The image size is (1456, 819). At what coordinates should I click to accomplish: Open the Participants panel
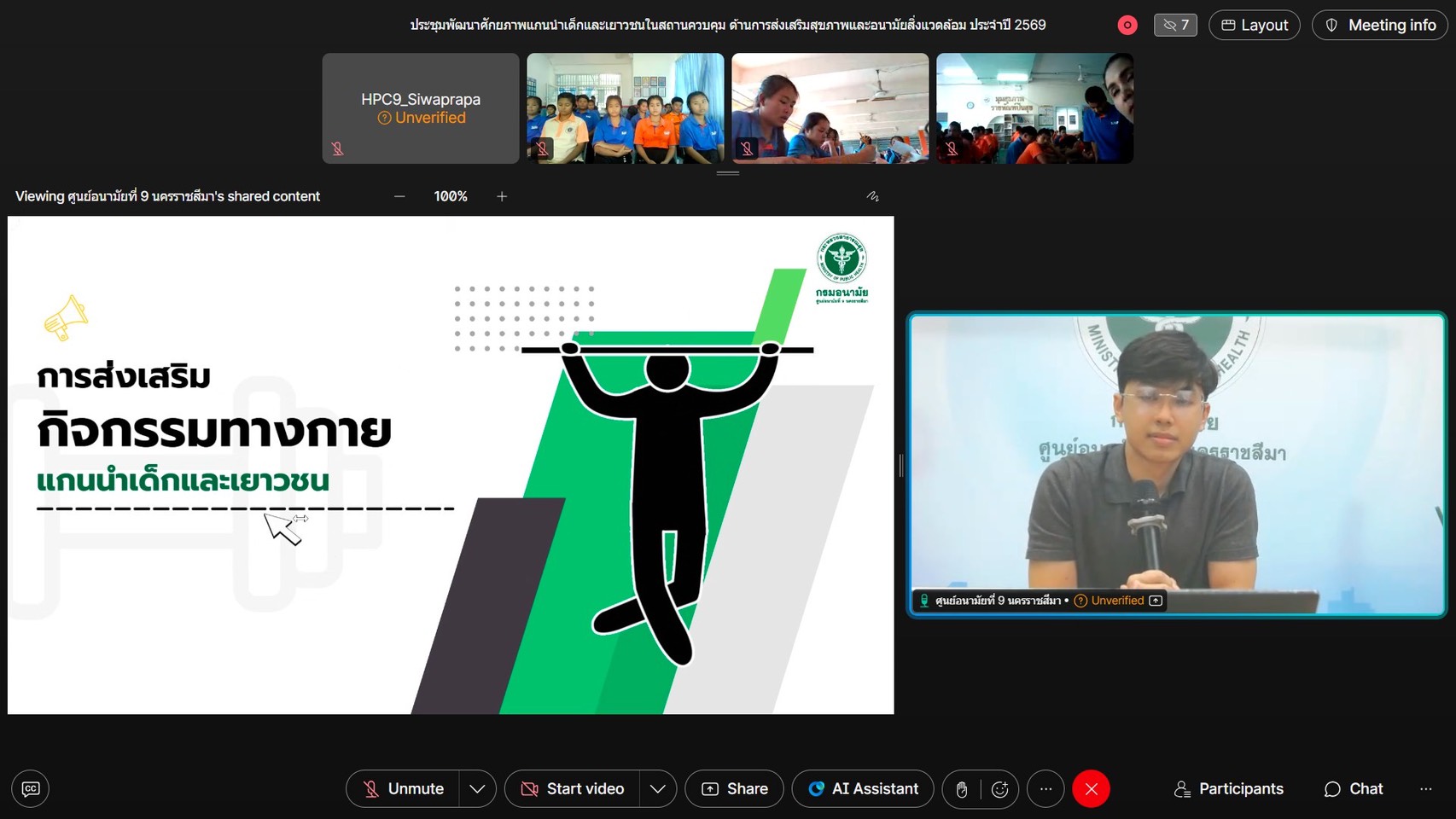click(x=1229, y=789)
